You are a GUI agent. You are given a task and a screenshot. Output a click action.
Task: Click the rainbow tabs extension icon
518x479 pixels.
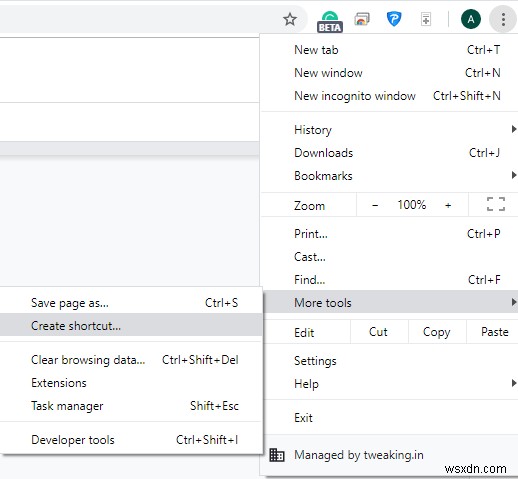point(362,19)
